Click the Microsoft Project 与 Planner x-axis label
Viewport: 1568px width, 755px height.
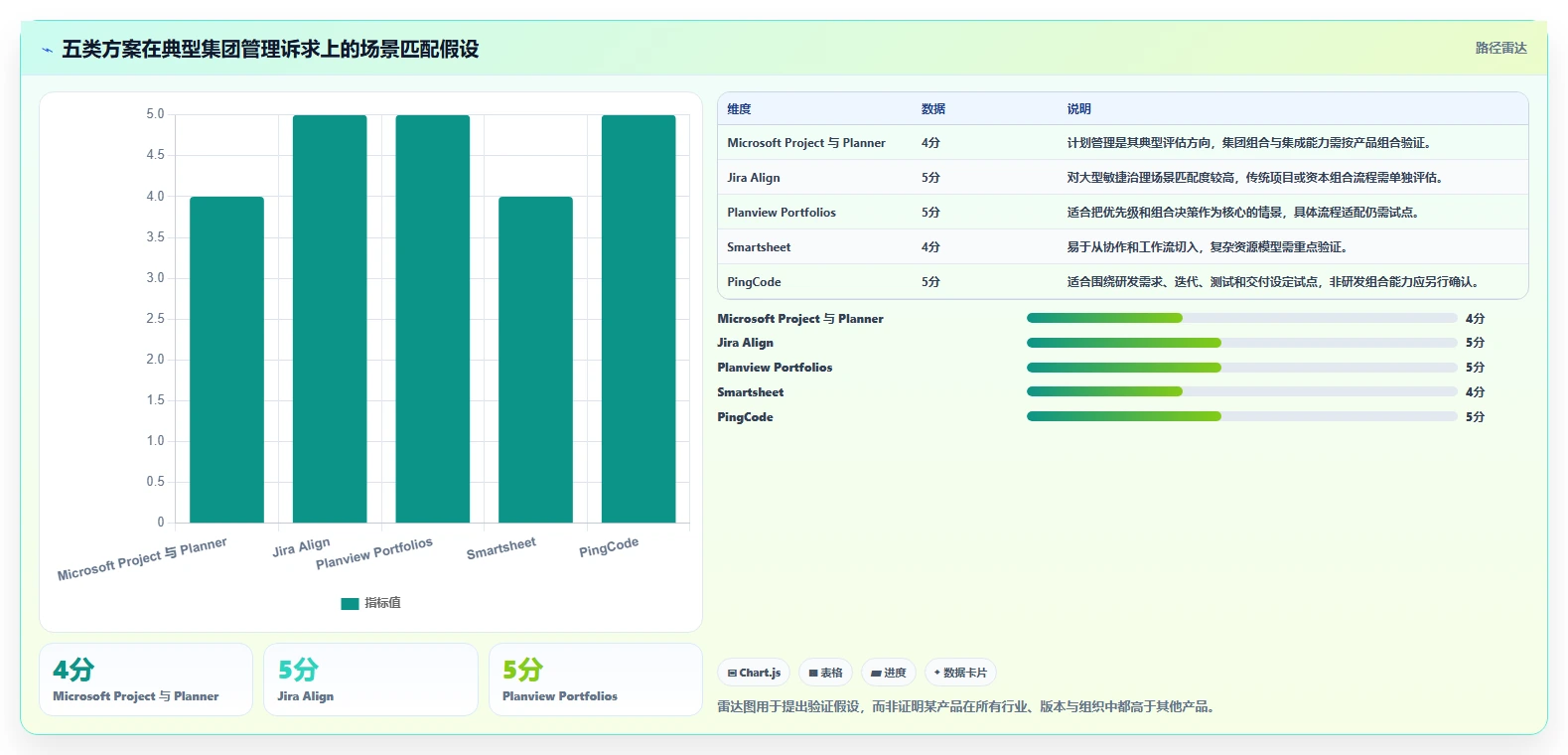pyautogui.click(x=142, y=559)
